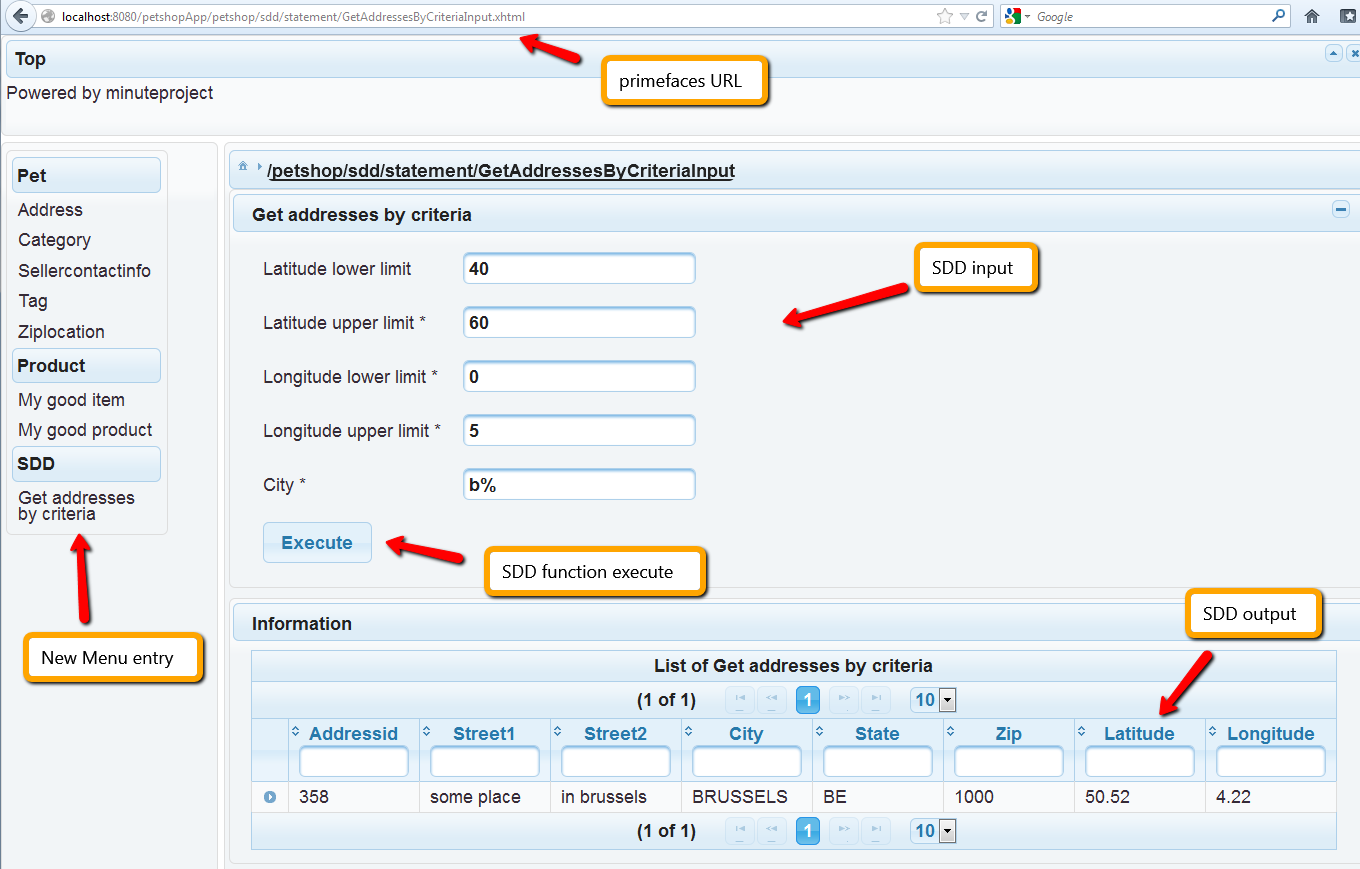Open bottom paginator page size dropdown
This screenshot has width=1360, height=869.
pos(944,831)
